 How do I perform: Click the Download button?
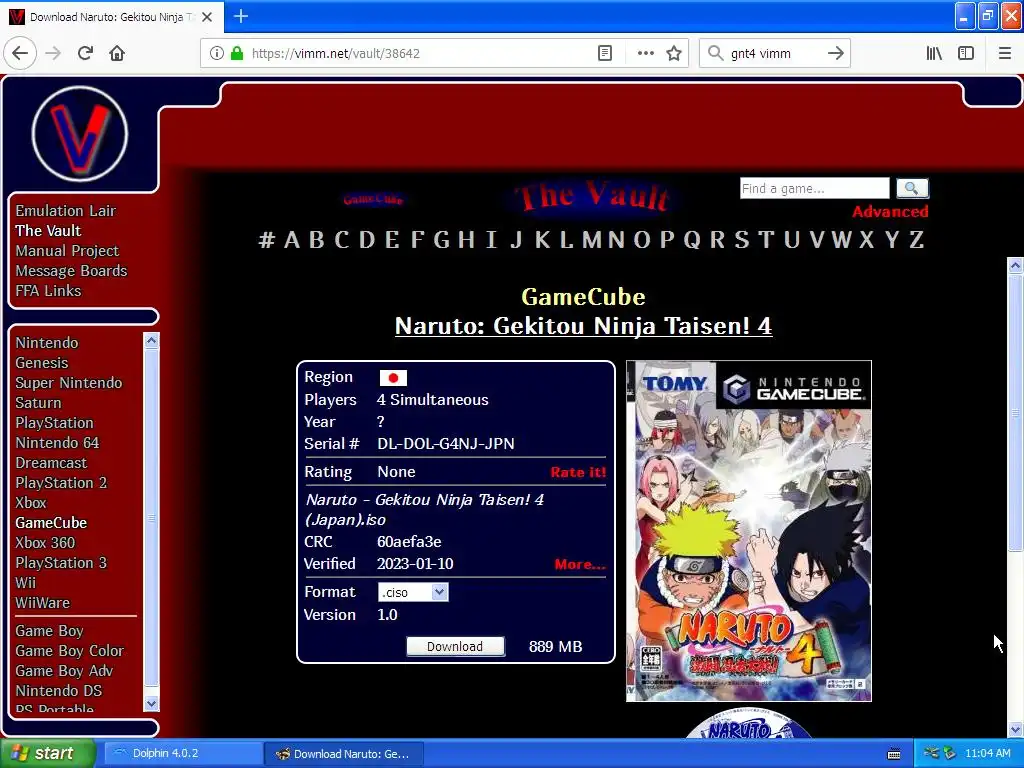[455, 647]
